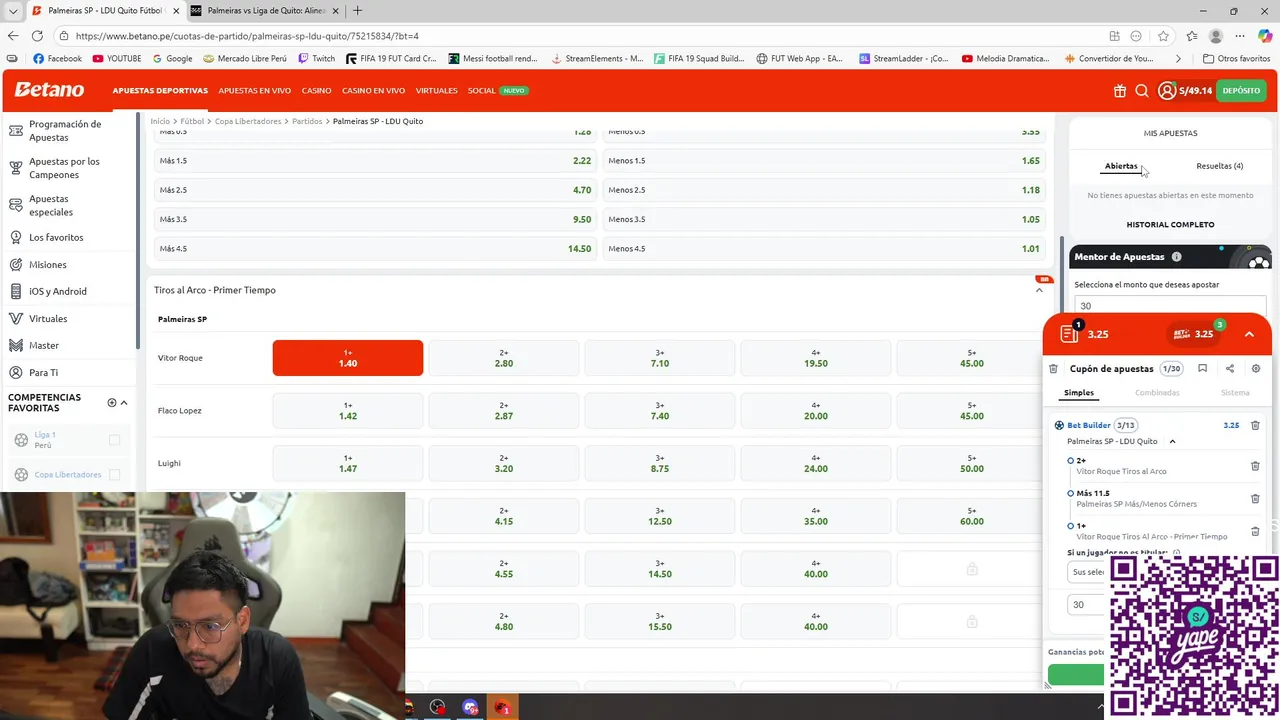Open the search magnifier in Betano header
This screenshot has height=720, width=1280.
[x=1142, y=91]
